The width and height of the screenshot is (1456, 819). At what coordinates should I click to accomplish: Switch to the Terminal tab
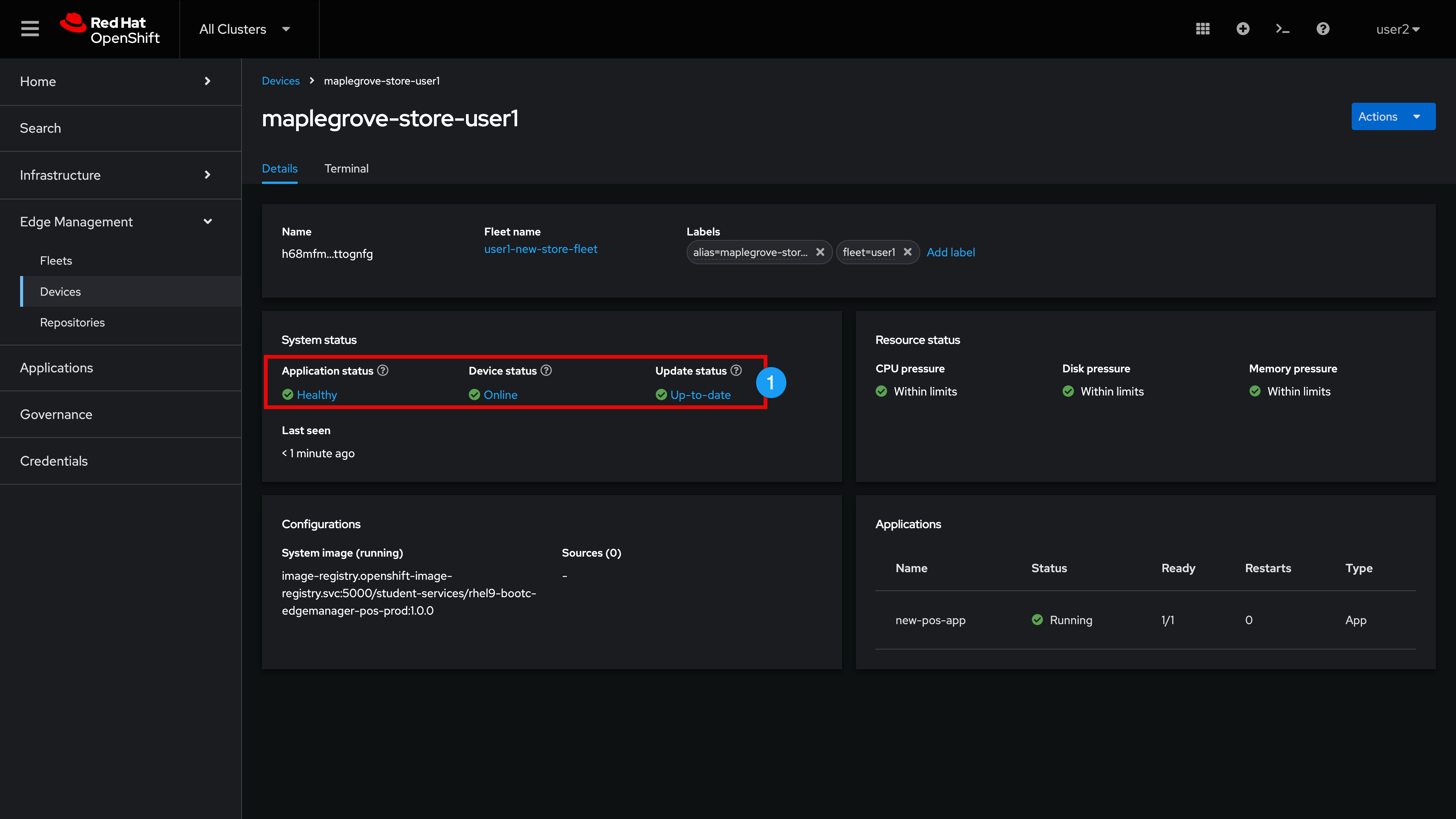click(346, 168)
